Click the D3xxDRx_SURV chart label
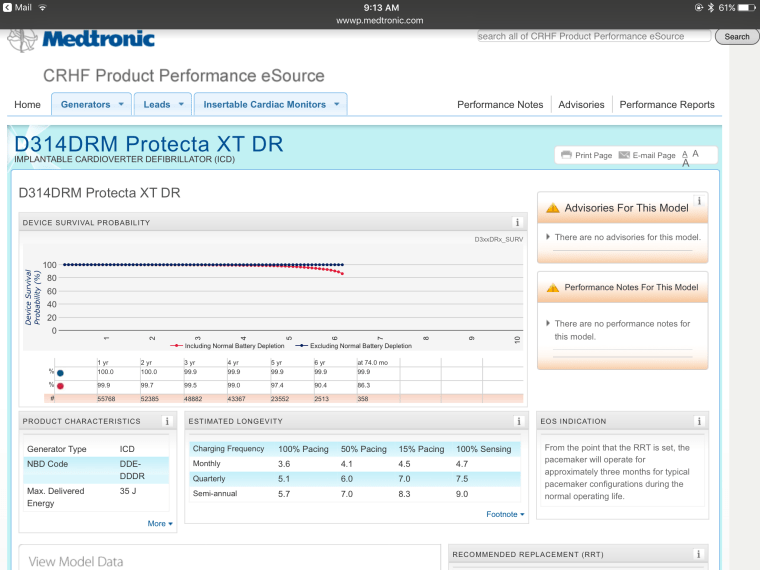Screen dimensions: 760x570 pos(499,239)
